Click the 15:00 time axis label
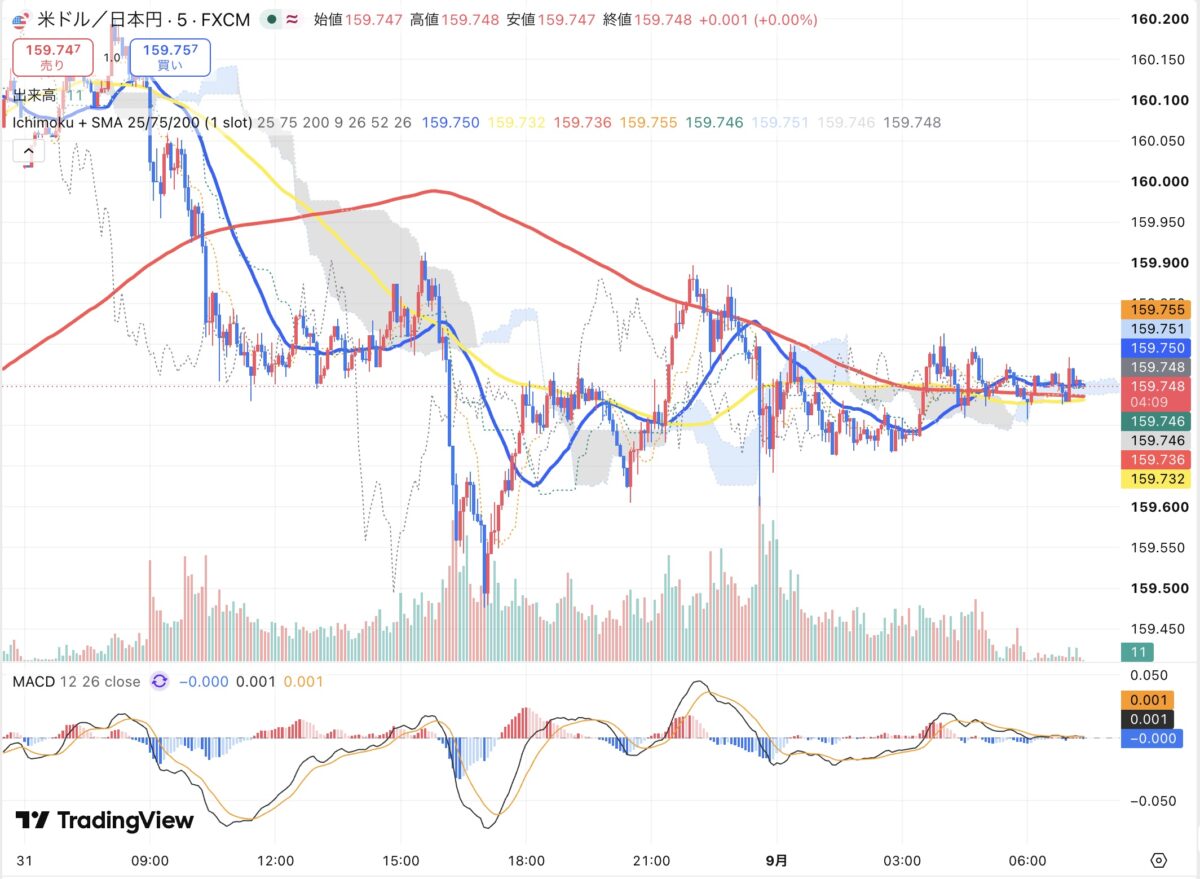1200x879 pixels. click(x=400, y=860)
